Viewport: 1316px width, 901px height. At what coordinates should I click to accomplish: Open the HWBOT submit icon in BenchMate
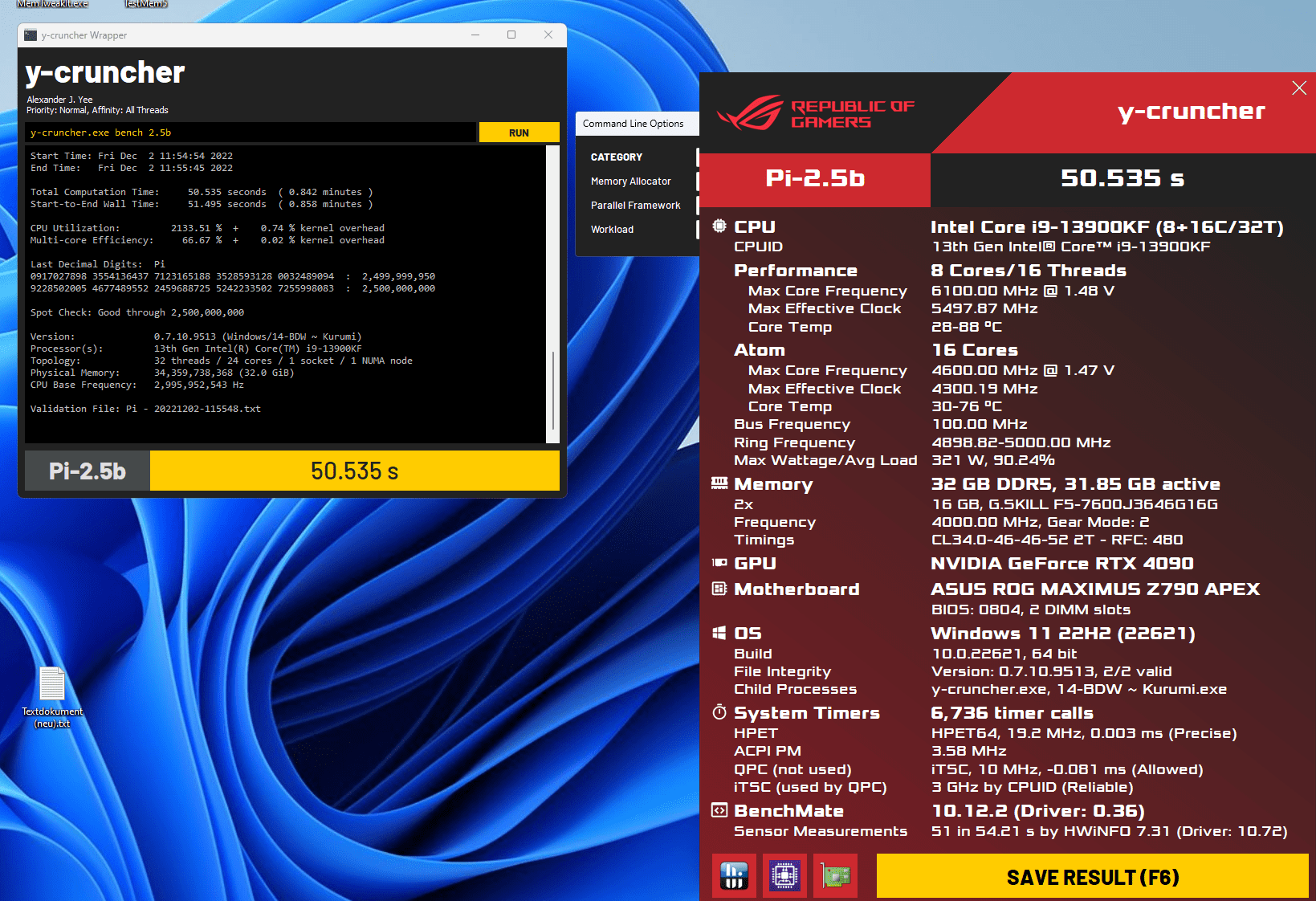(734, 875)
